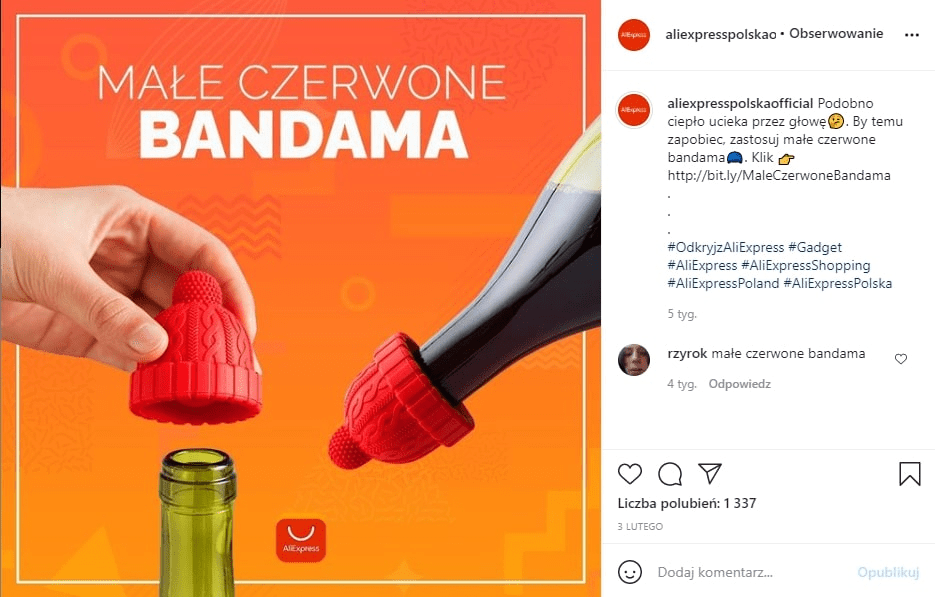Like rzyrok's comment with small heart

pos(900,358)
